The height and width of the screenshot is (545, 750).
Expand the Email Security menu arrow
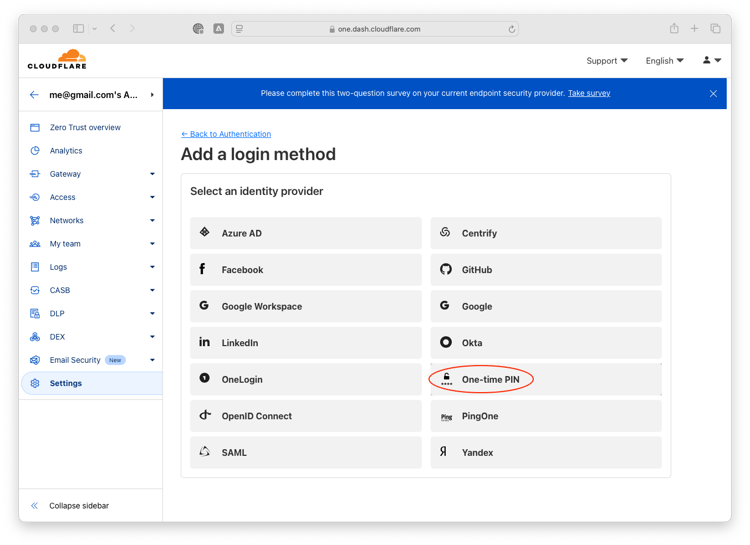pyautogui.click(x=152, y=360)
